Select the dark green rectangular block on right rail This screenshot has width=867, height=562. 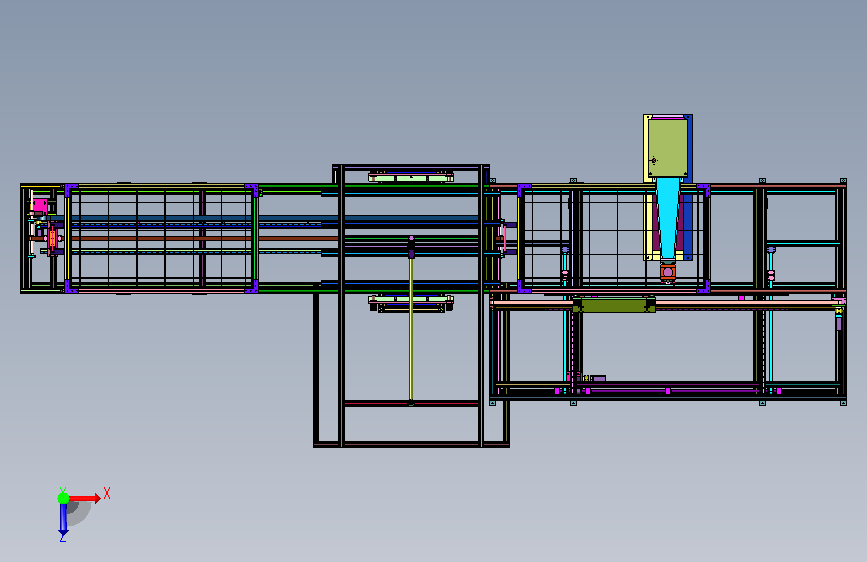point(614,305)
